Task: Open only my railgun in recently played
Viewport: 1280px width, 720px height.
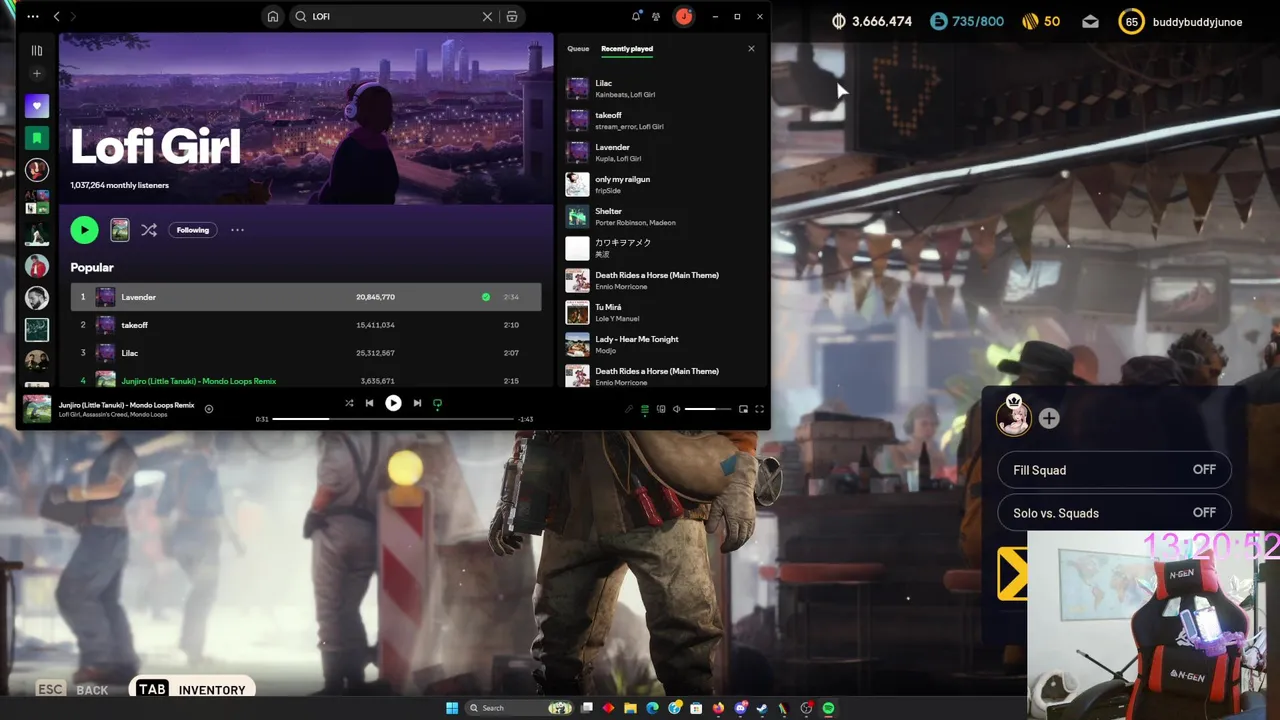Action: [662, 185]
